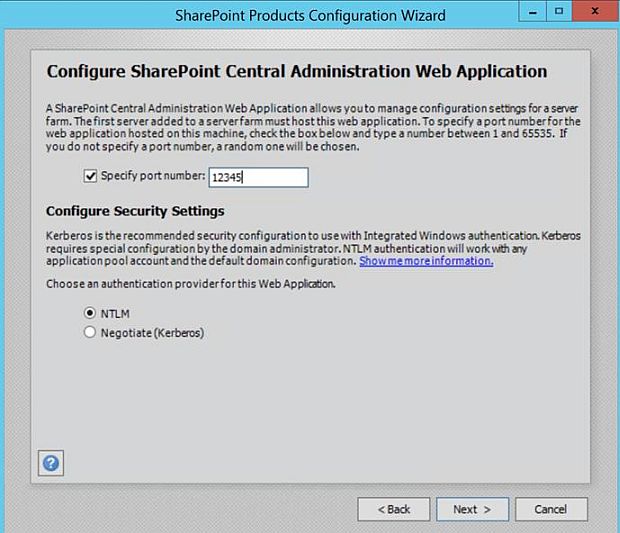Screen dimensions: 620x533
Task: Cancel the configuration wizard
Action: [x=551, y=509]
